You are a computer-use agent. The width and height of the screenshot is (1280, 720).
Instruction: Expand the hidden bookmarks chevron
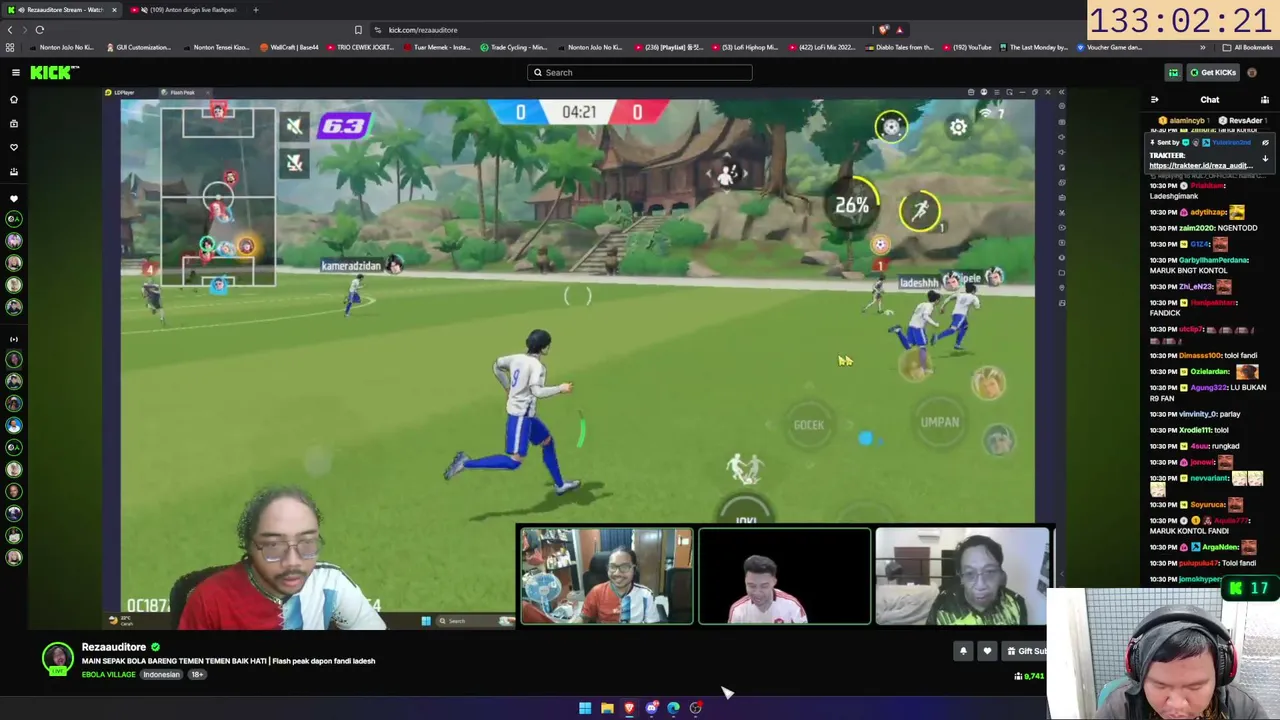(x=1201, y=47)
